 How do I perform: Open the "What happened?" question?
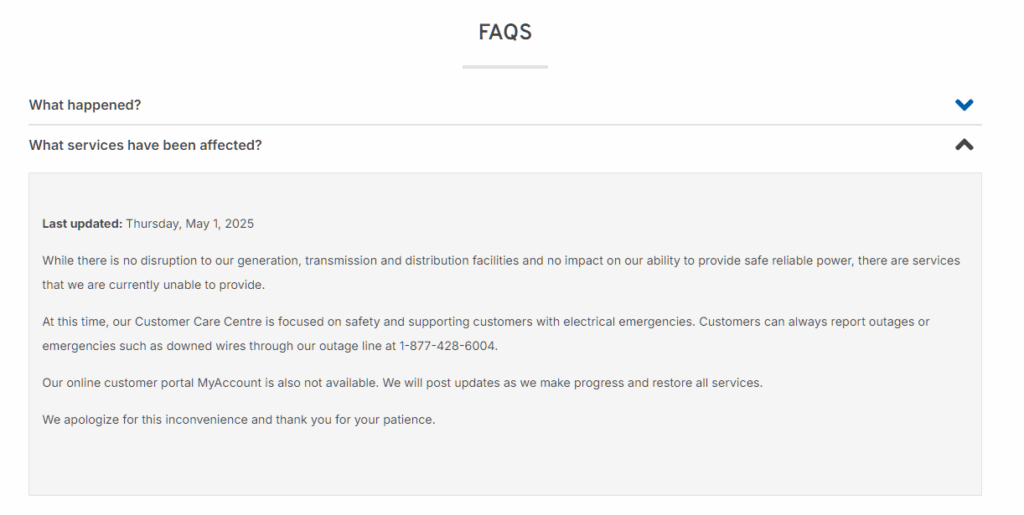85,105
